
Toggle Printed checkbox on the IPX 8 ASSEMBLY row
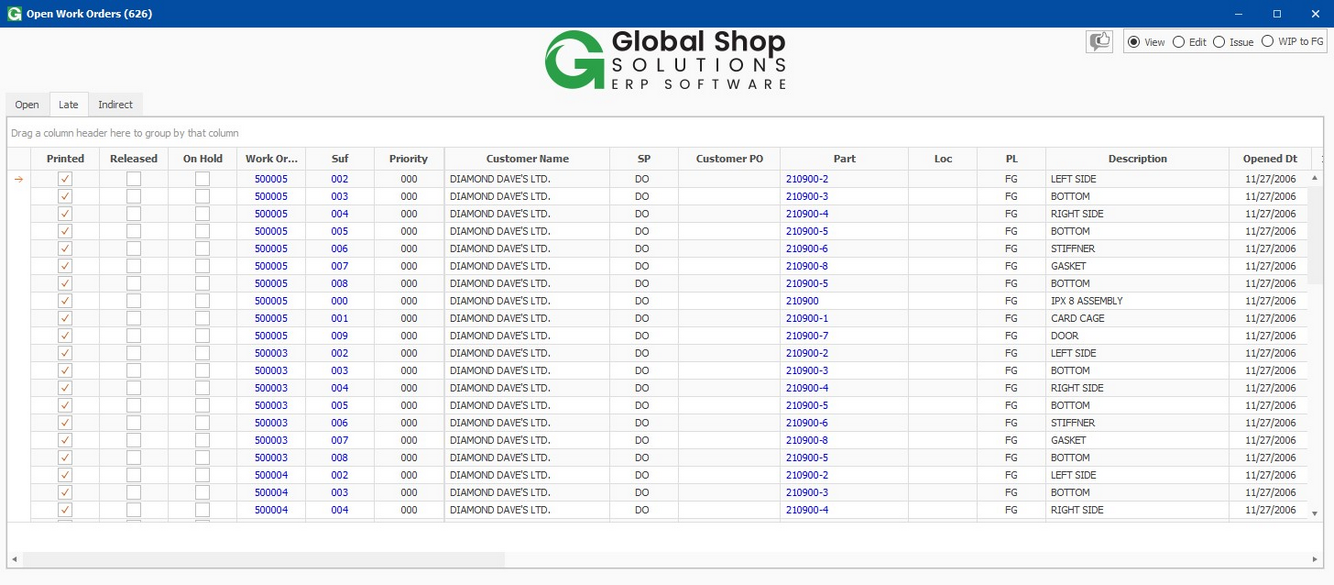tap(65, 301)
